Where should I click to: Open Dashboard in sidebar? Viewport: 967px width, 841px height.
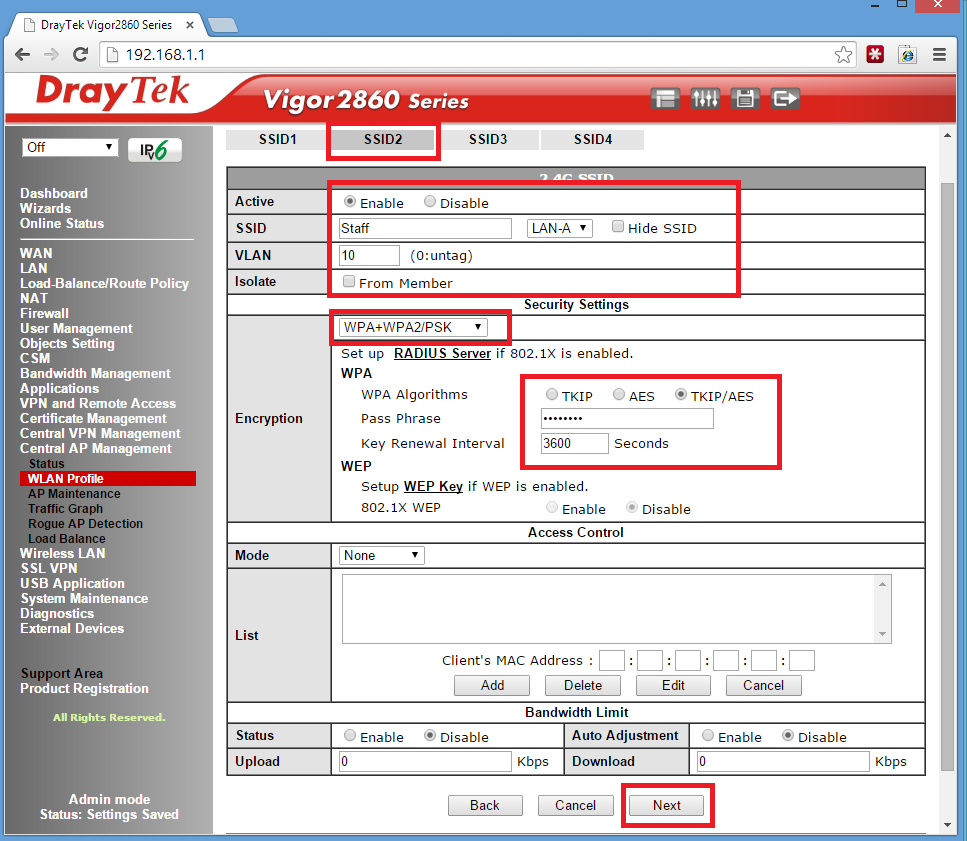tap(54, 193)
